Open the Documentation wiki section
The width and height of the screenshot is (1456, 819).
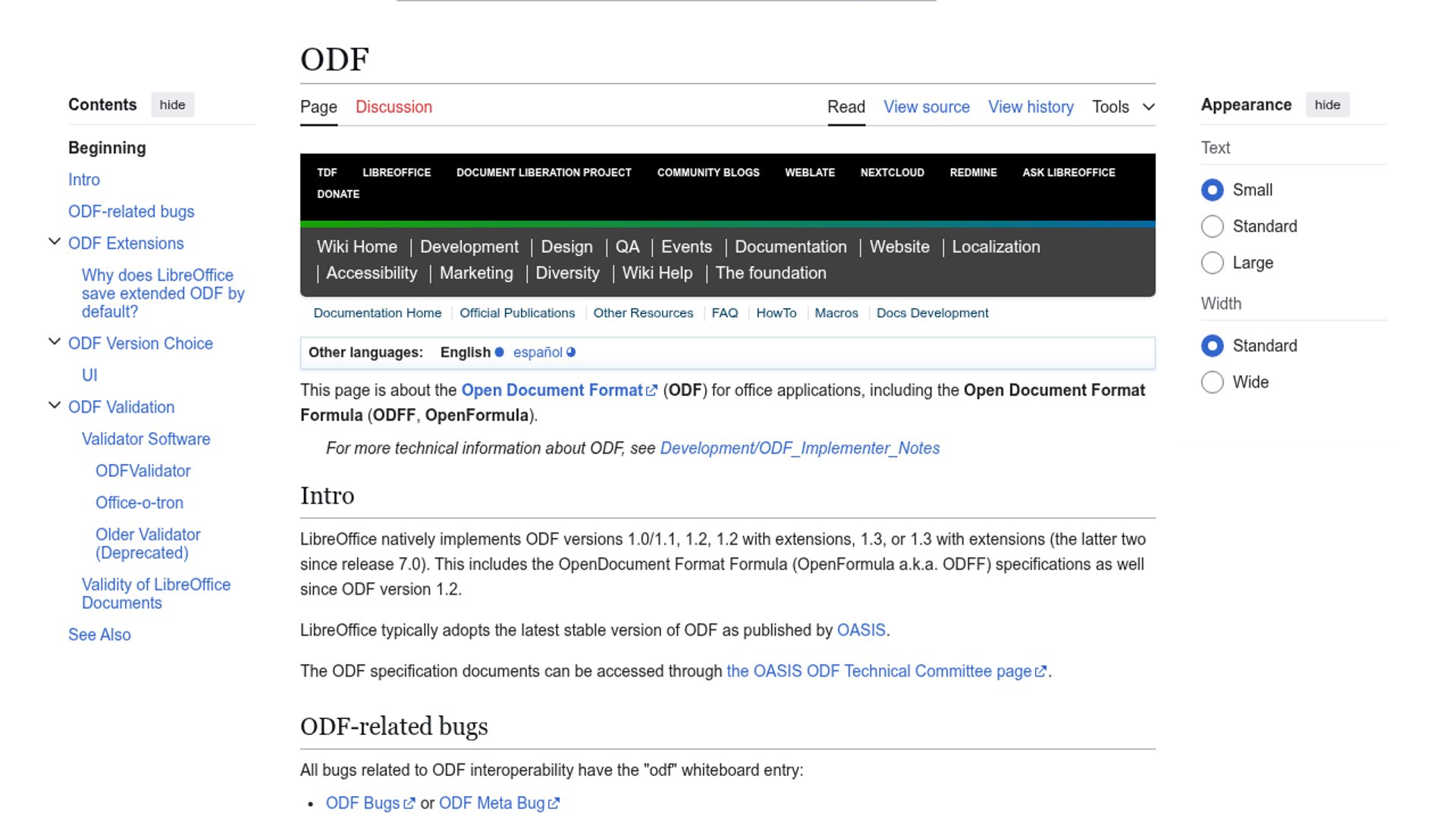(790, 247)
